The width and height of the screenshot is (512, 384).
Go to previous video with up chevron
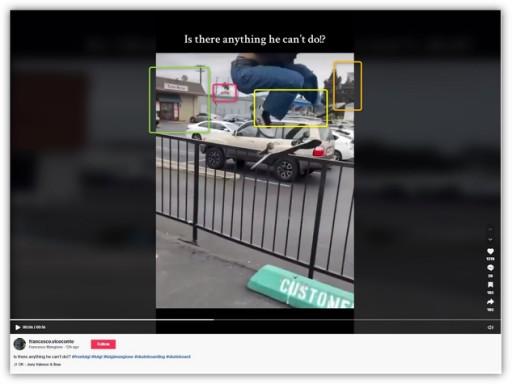pos(490,230)
